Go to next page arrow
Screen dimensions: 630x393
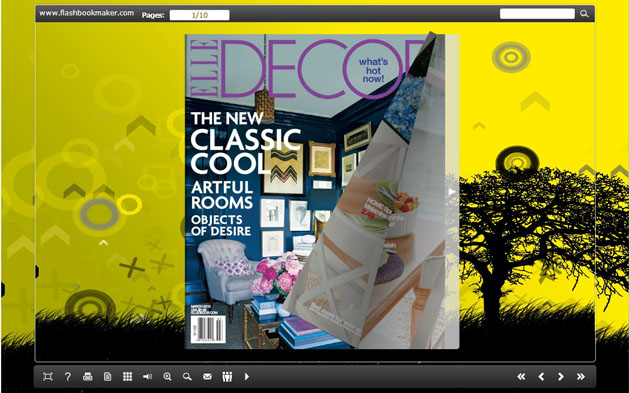(x=561, y=377)
